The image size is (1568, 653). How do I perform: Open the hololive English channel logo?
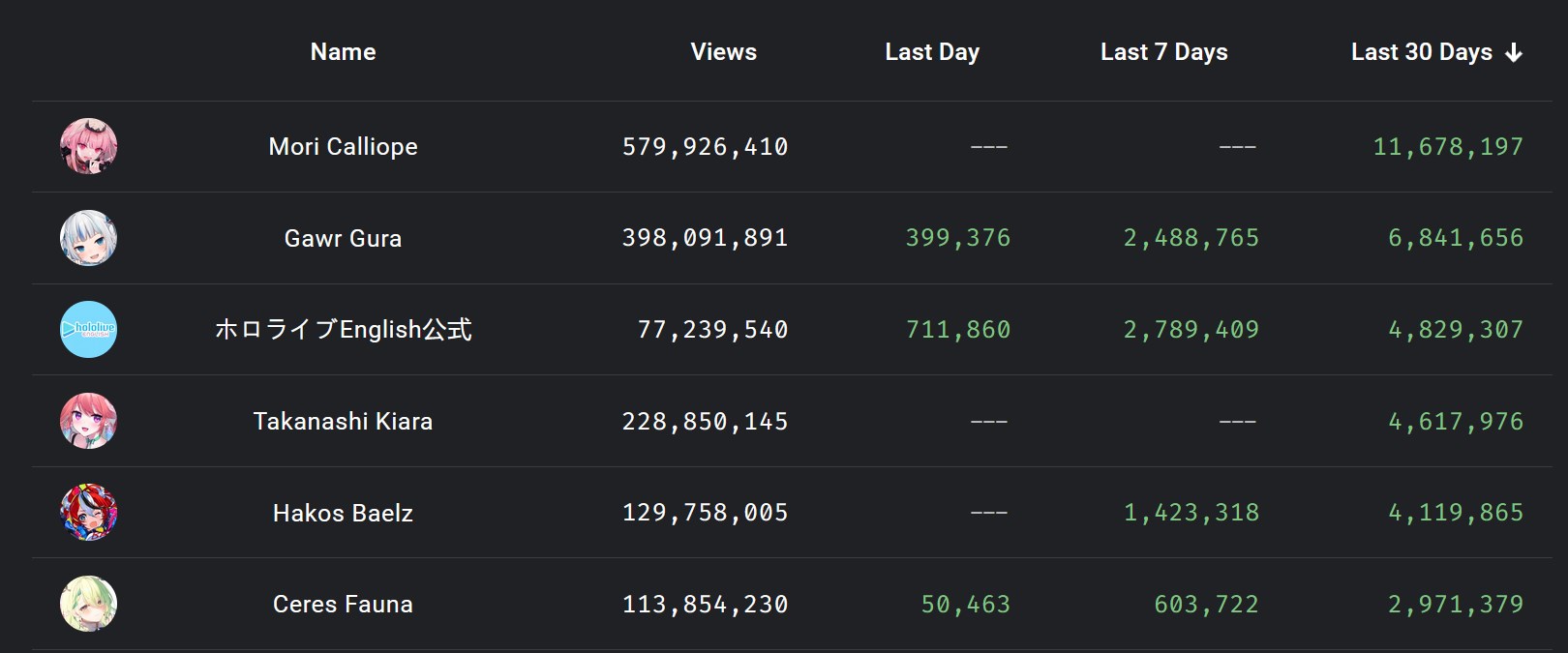click(x=89, y=330)
